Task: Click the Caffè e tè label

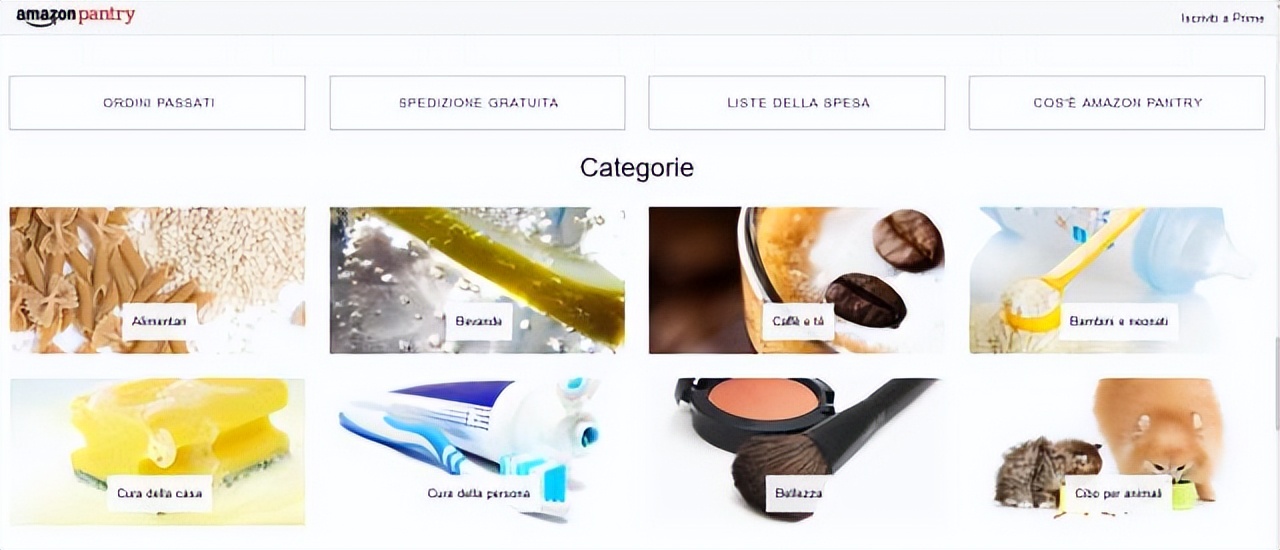Action: coord(798,321)
